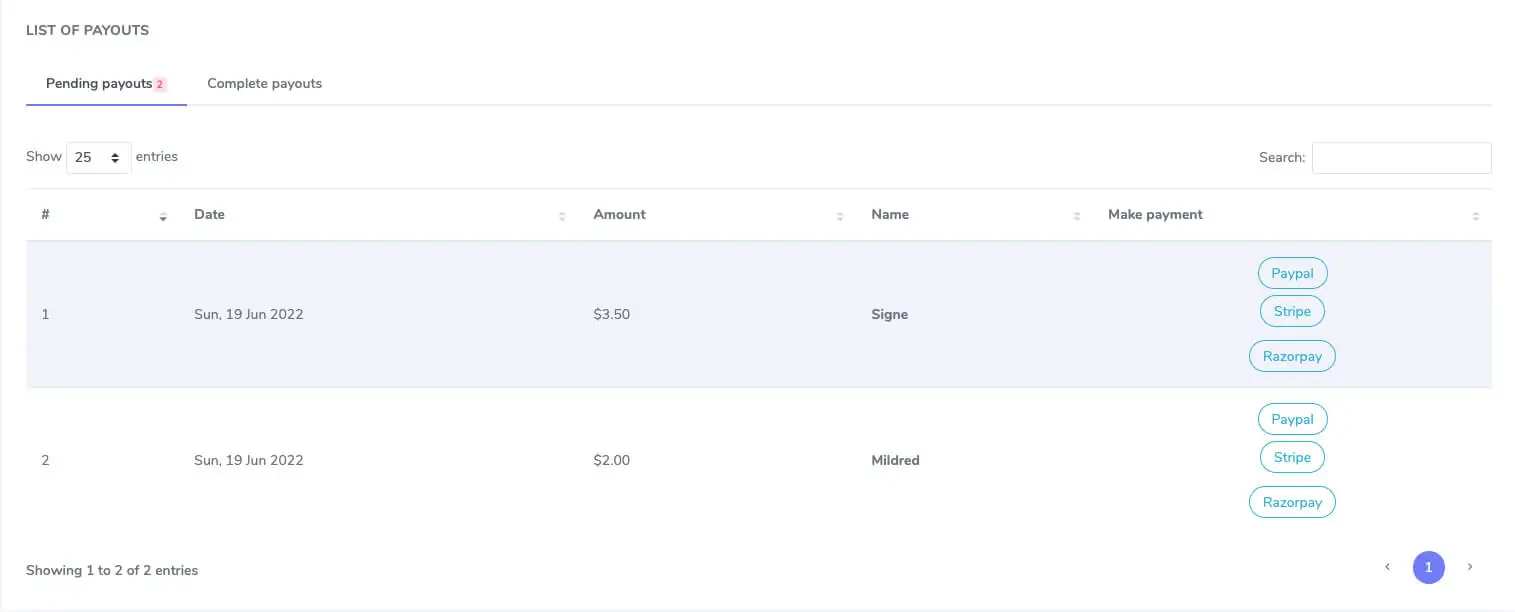Go to next page arrow

(1469, 567)
